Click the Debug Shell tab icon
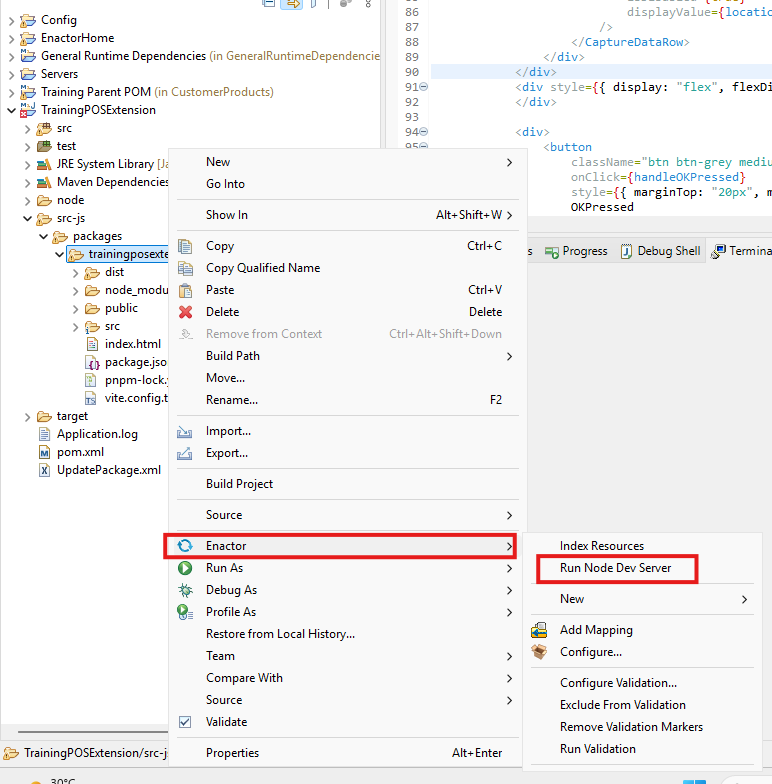772x784 pixels. tap(626, 251)
